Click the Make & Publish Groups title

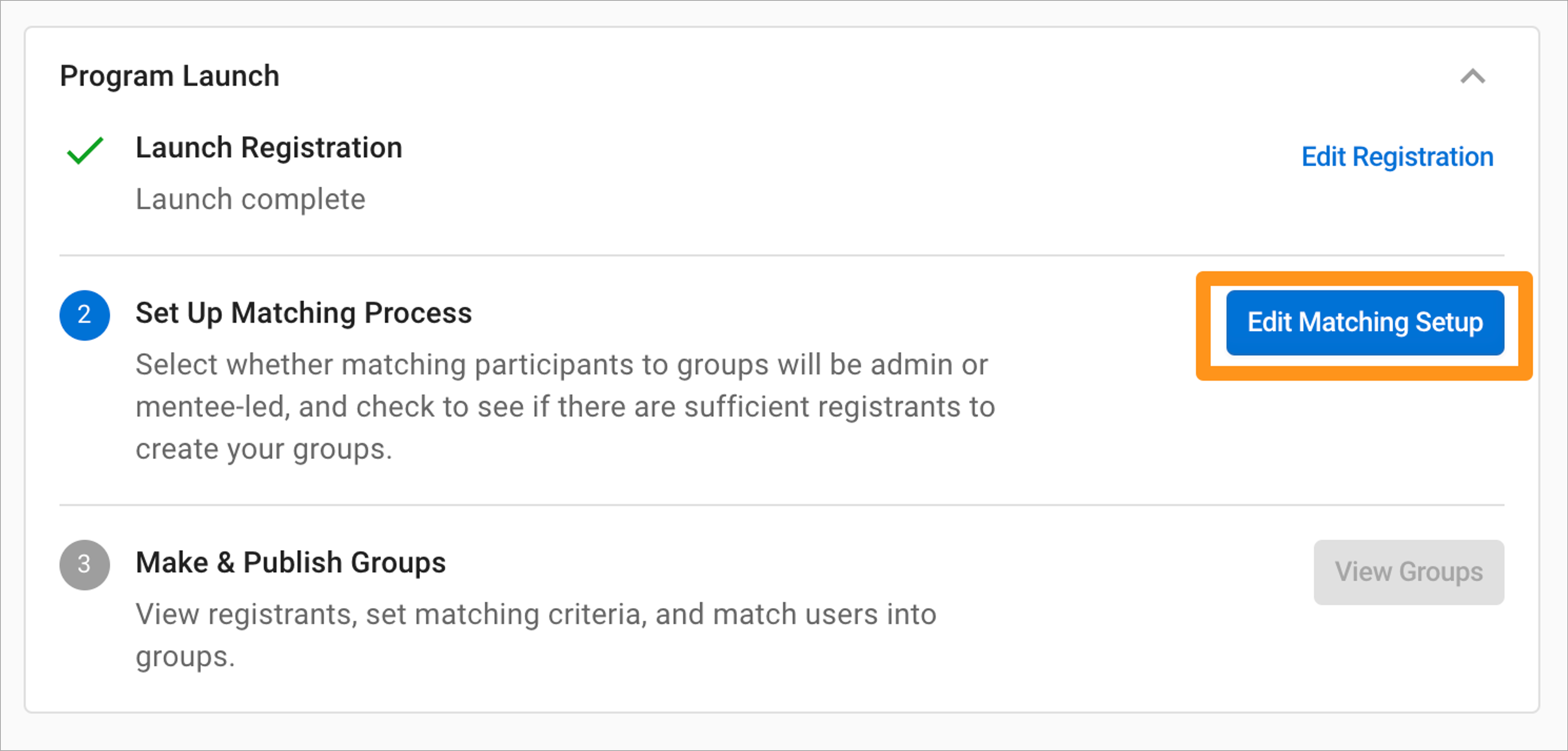pyautogui.click(x=290, y=562)
